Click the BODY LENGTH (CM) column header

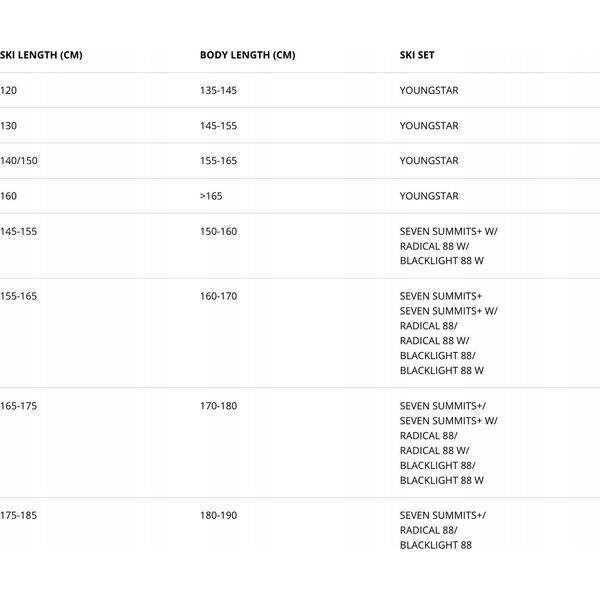pos(248,55)
